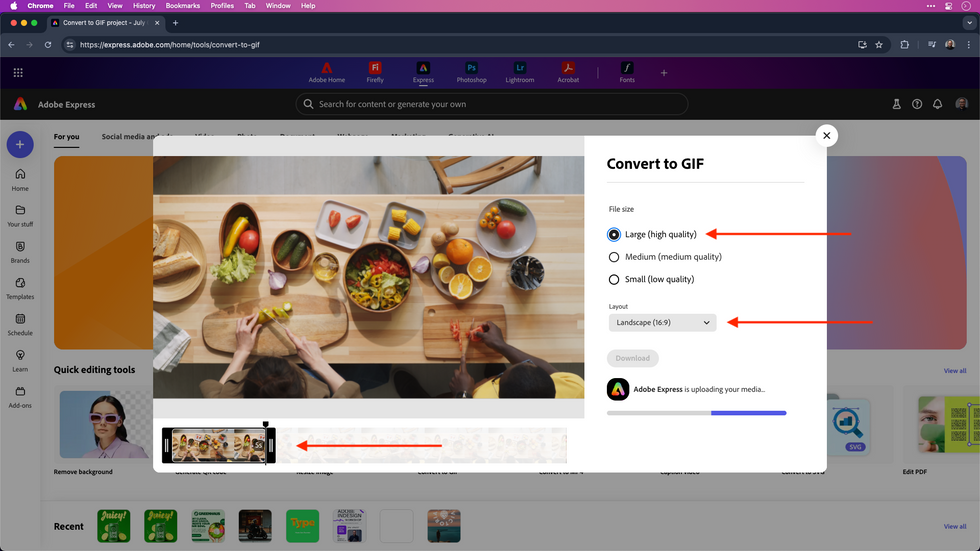Open the Express app shortcut
The height and width of the screenshot is (551, 980).
[x=423, y=72]
